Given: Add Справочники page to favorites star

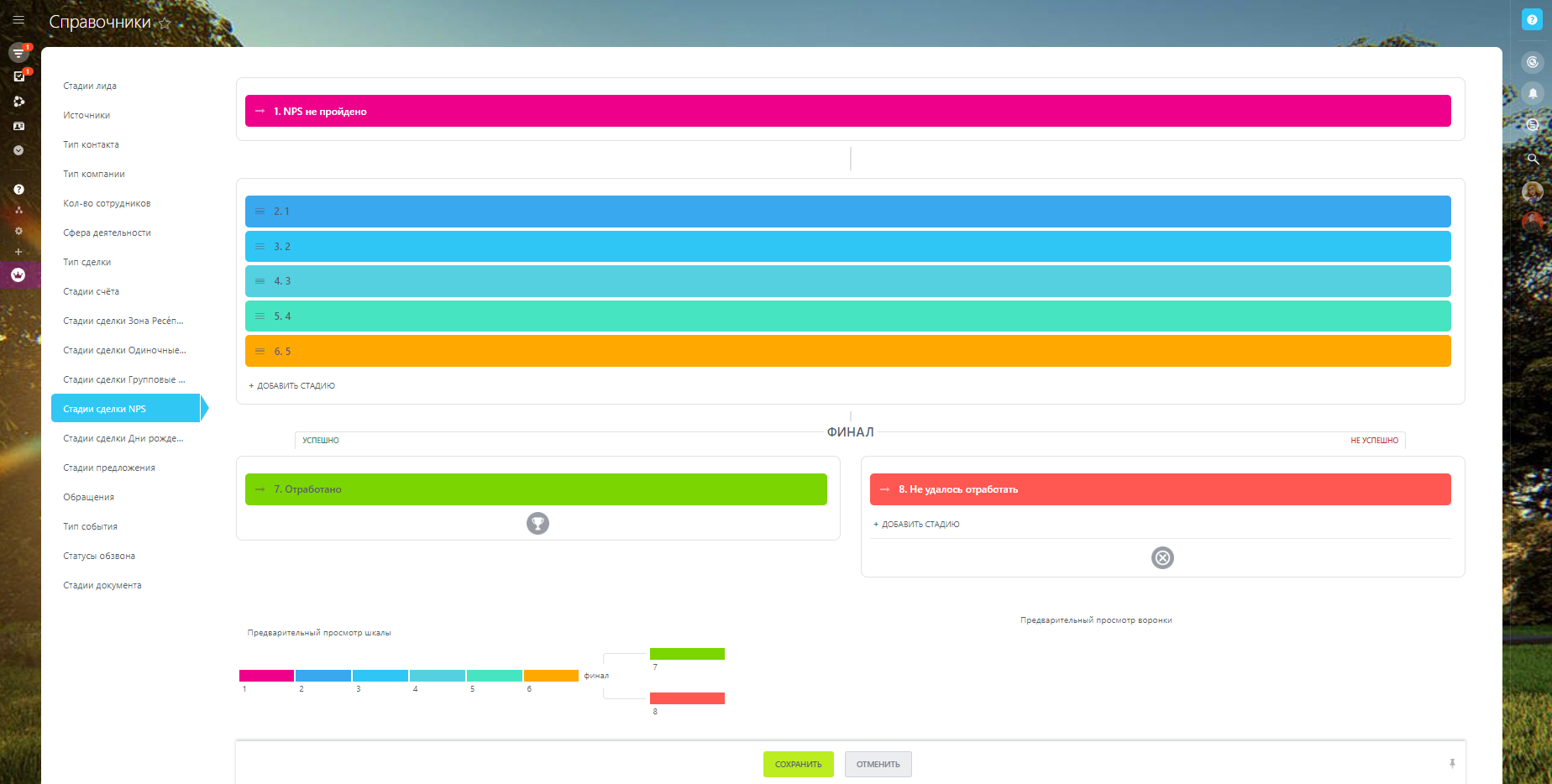Looking at the screenshot, I should click(165, 24).
